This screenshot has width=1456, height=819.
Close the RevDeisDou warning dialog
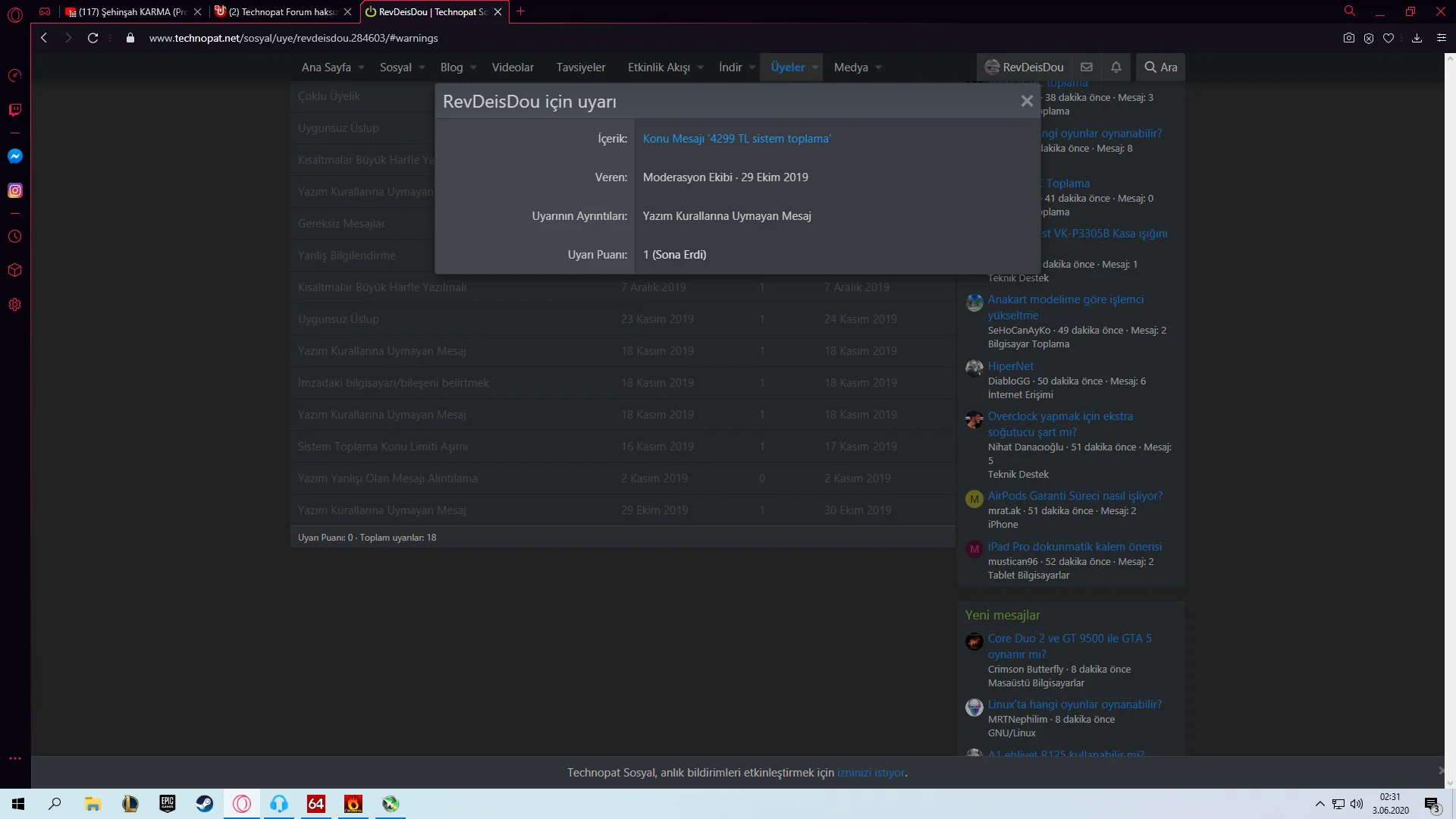[x=1027, y=101]
